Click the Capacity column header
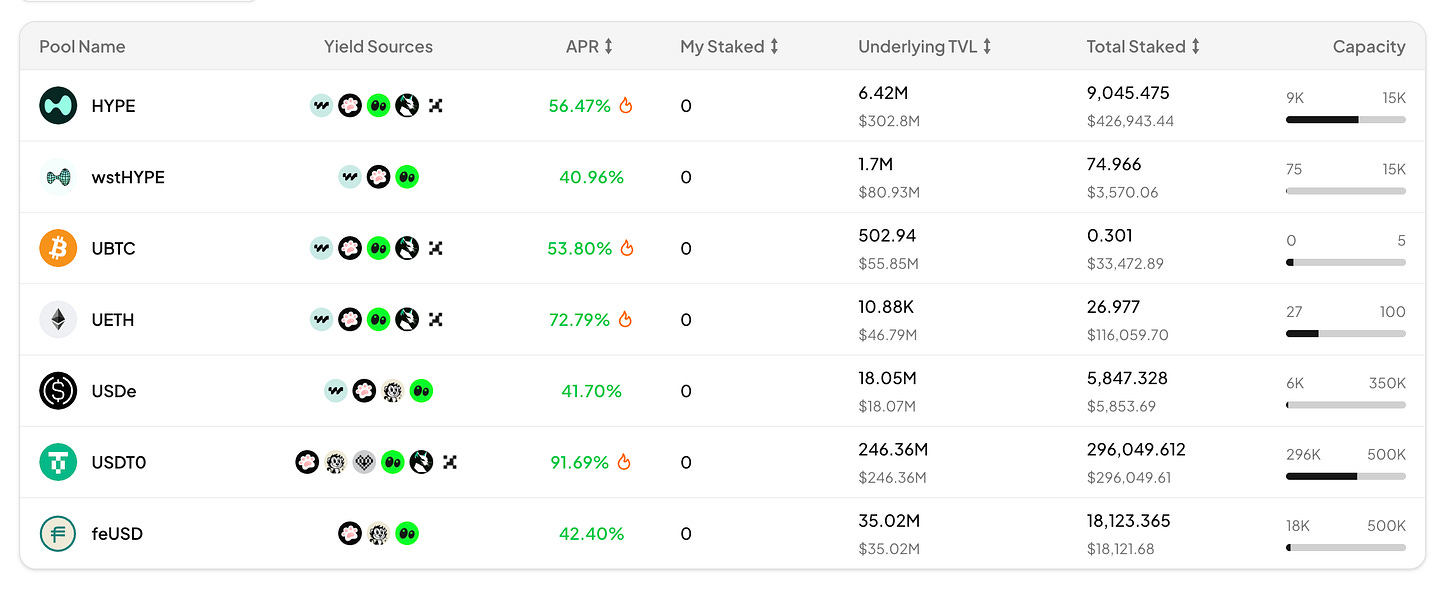Image resolution: width=1456 pixels, height=590 pixels. click(x=1369, y=47)
